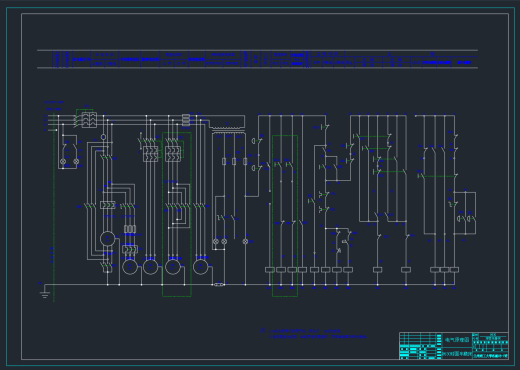This screenshot has width=520, height=370.
Task: Click the stacked fuse block on power lines
Action: [x=186, y=120]
